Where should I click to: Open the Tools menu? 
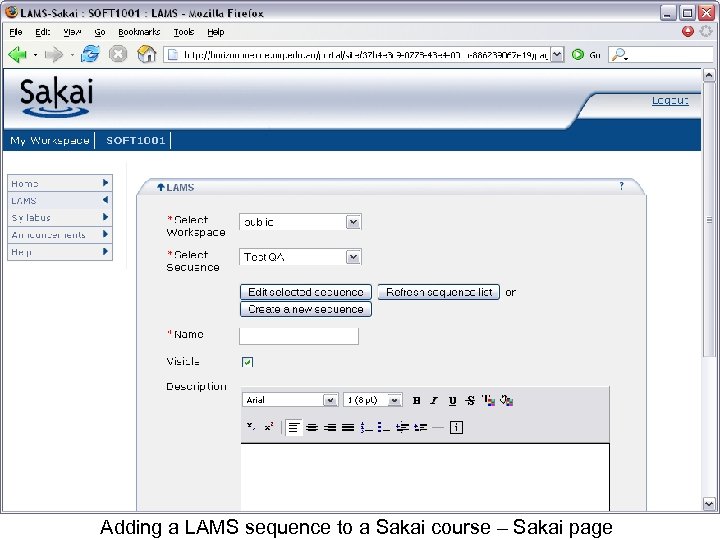(184, 32)
